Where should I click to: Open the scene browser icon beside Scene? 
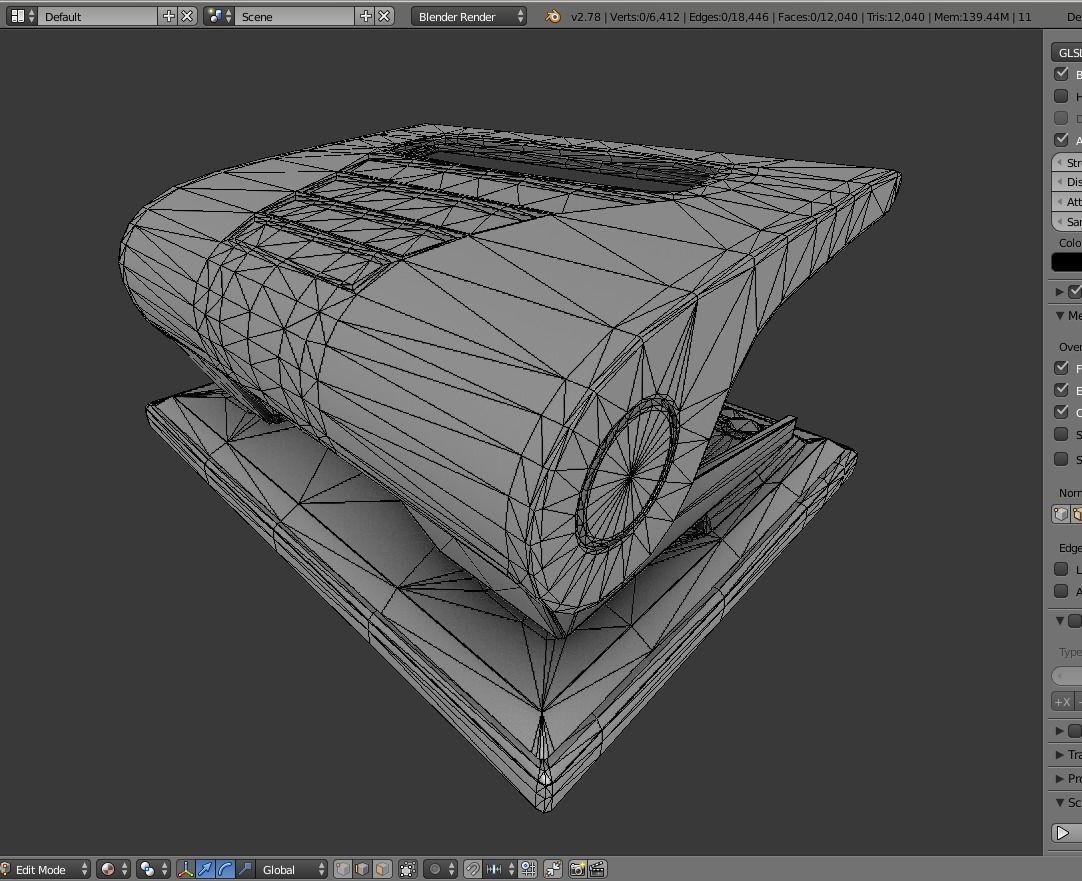[219, 16]
